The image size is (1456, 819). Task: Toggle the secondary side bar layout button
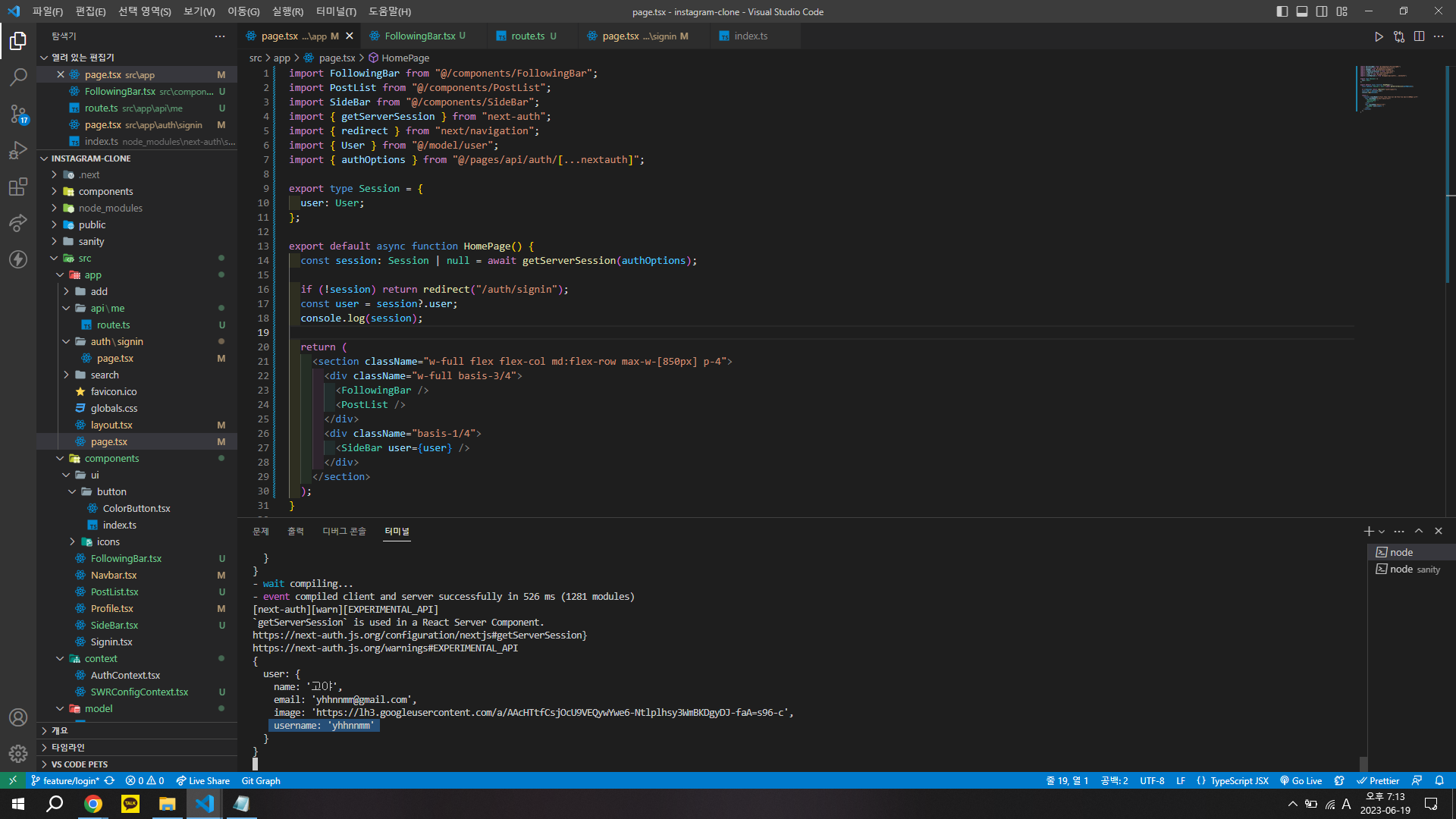[x=1322, y=11]
